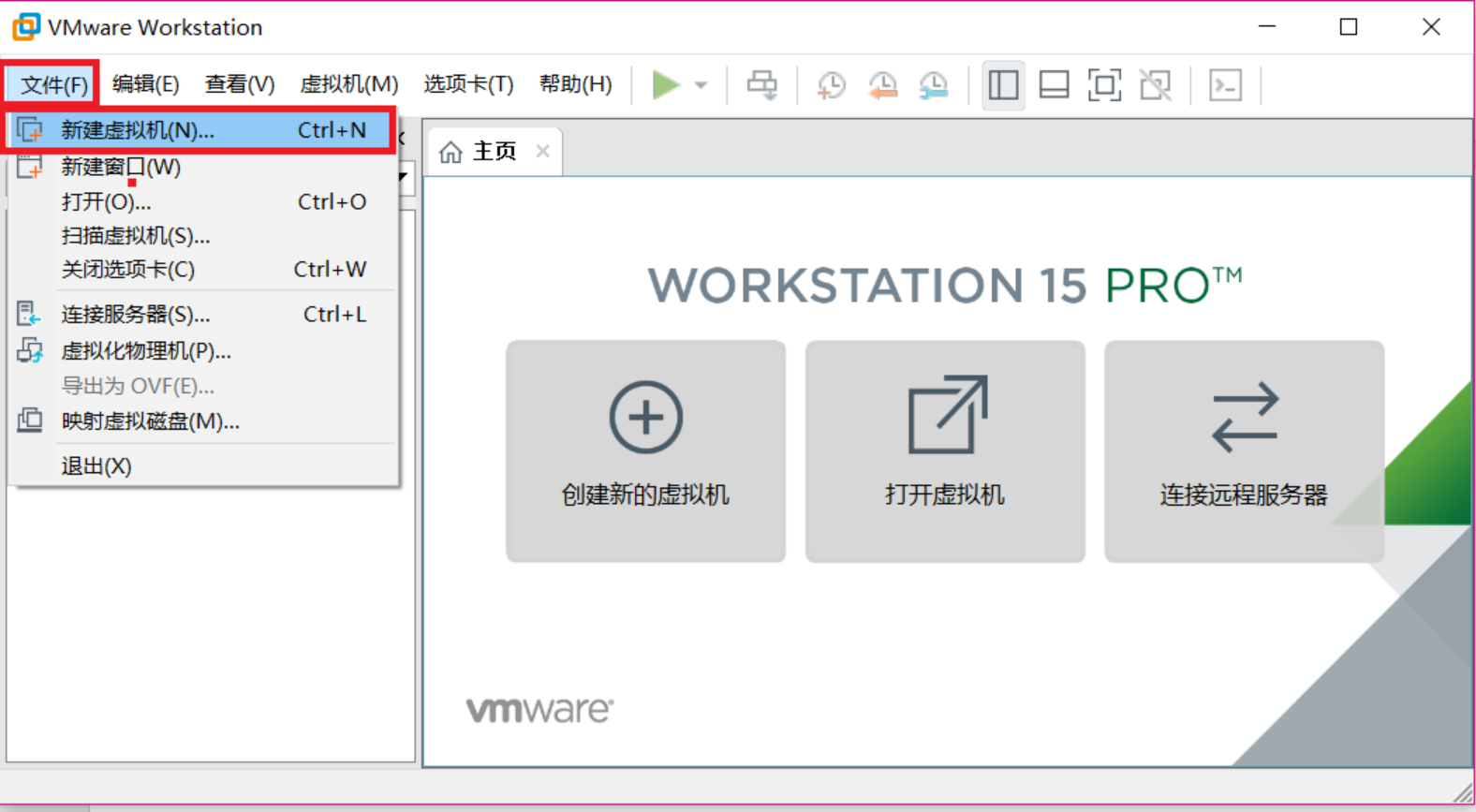Enter full screen mode icon

point(1104,85)
